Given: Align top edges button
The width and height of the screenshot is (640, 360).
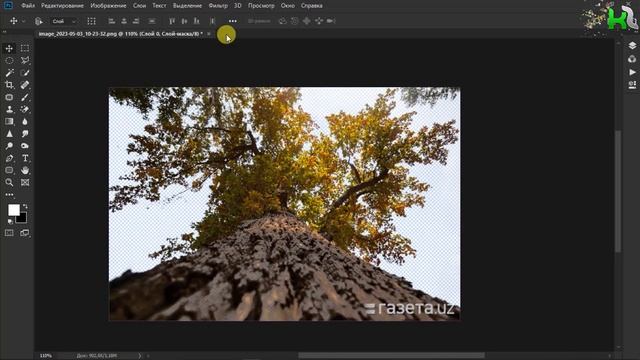Looking at the screenshot, I should [172, 21].
